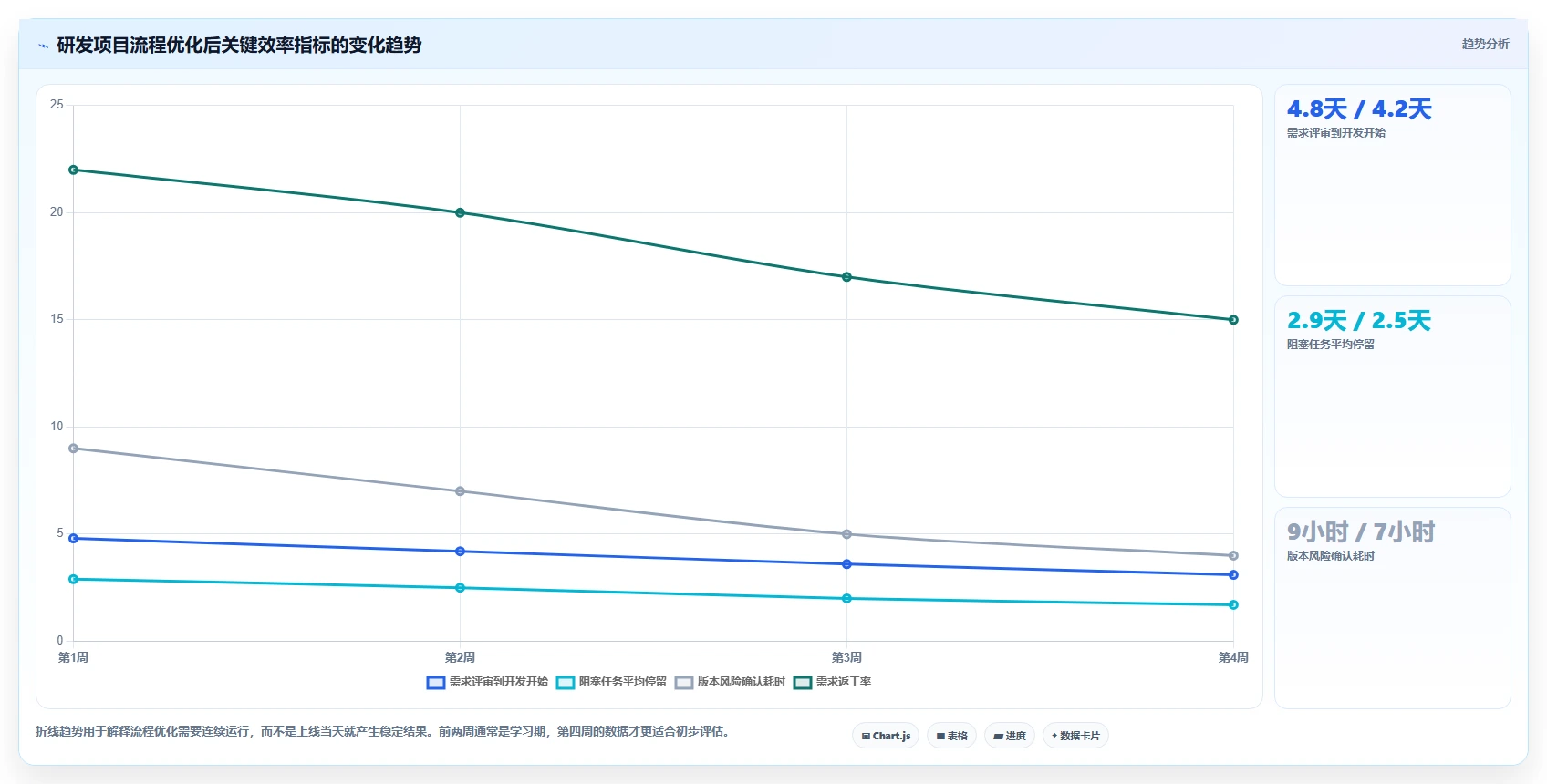Click the cyan line point at 第3周
The width and height of the screenshot is (1547, 784).
[846, 599]
